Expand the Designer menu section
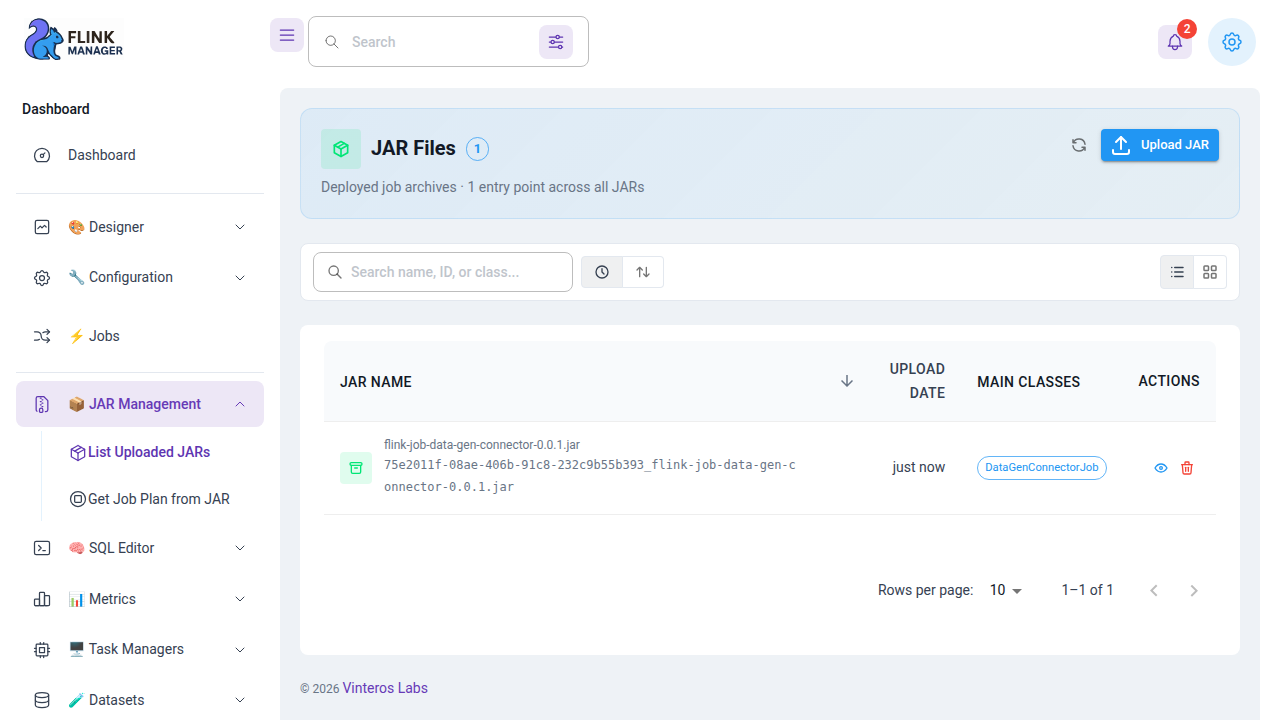 140,227
